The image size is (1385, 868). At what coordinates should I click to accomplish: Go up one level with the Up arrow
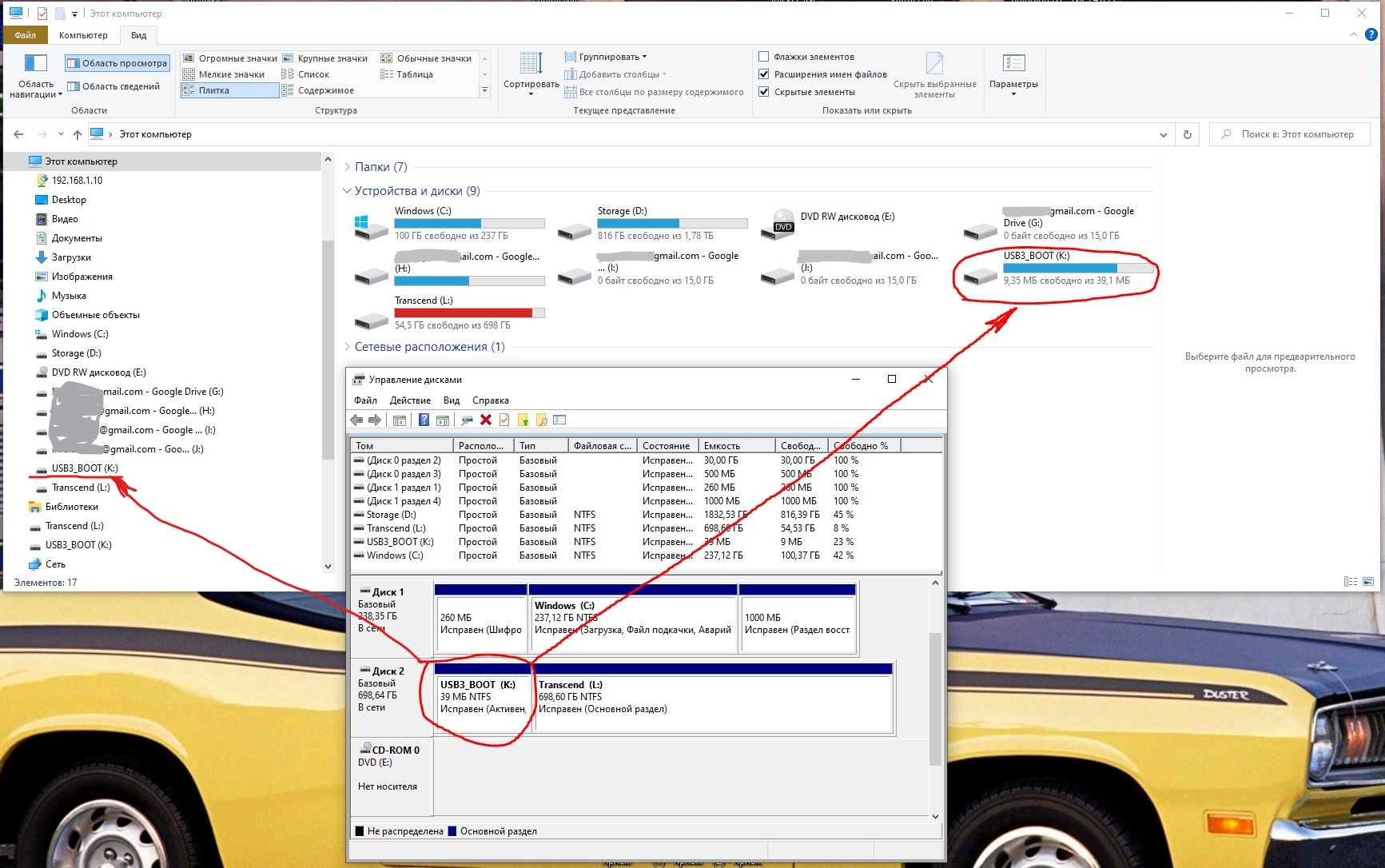tap(78, 134)
